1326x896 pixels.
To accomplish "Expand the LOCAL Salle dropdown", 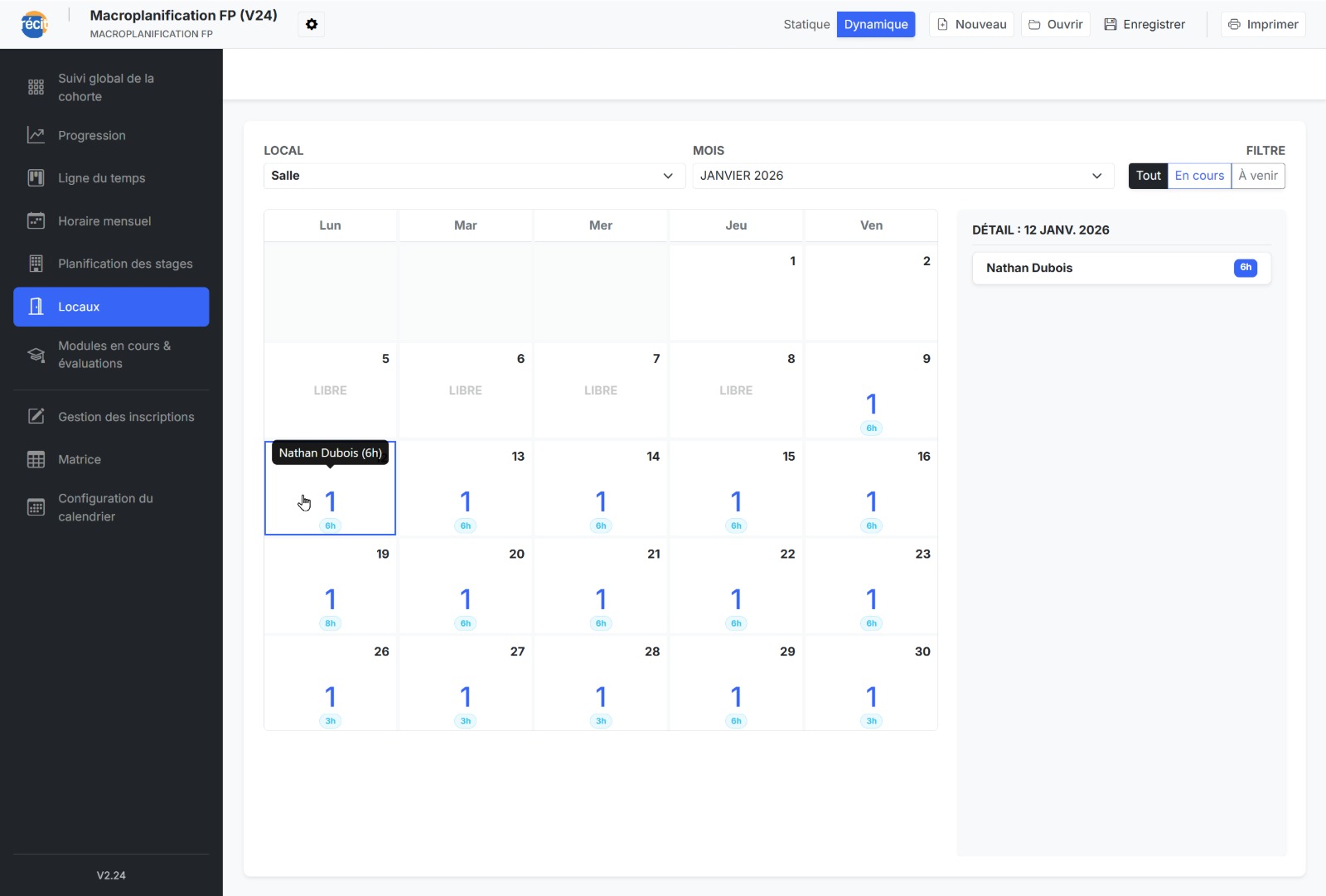I will (473, 176).
